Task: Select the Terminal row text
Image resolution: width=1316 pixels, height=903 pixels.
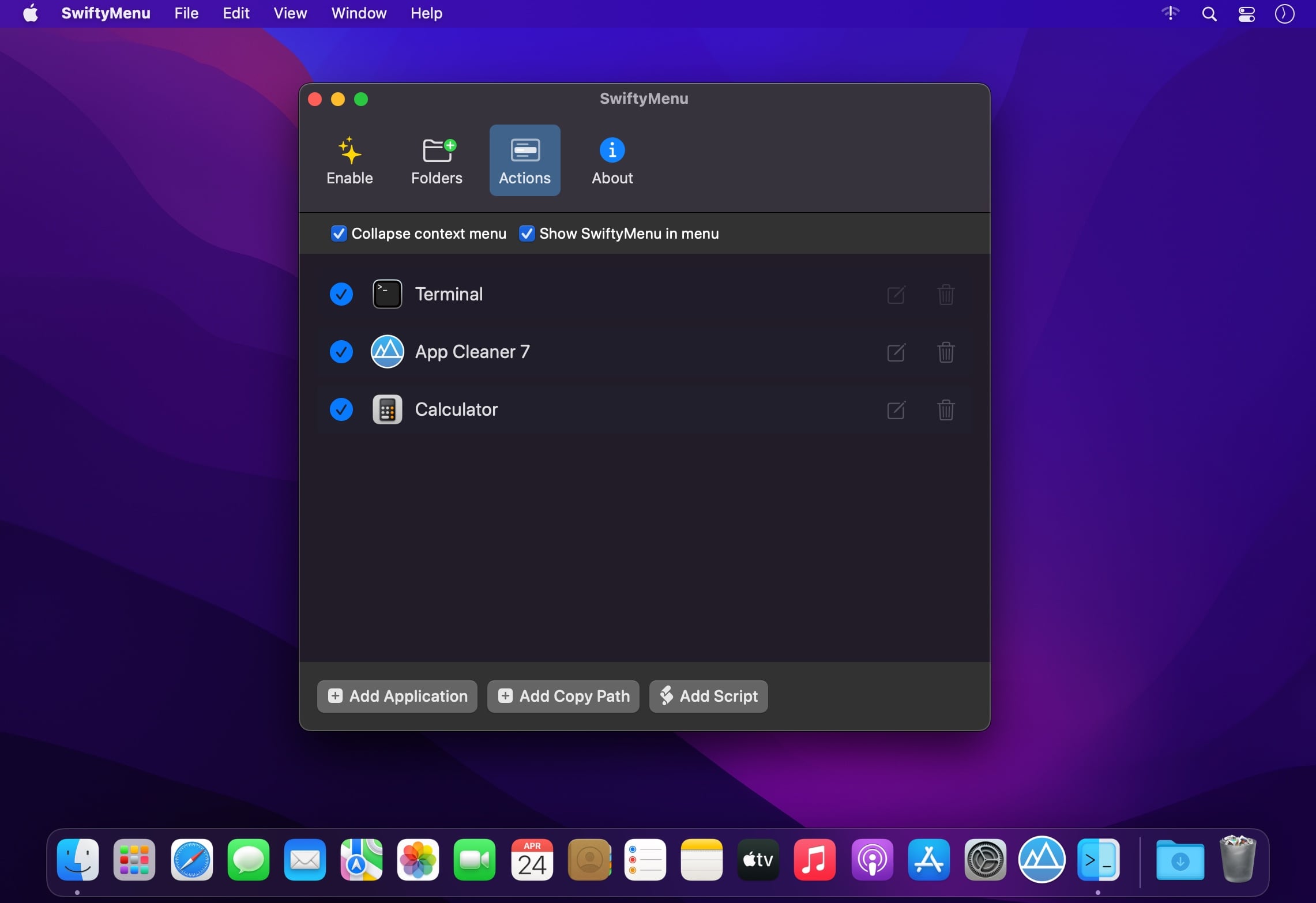Action: pos(449,294)
